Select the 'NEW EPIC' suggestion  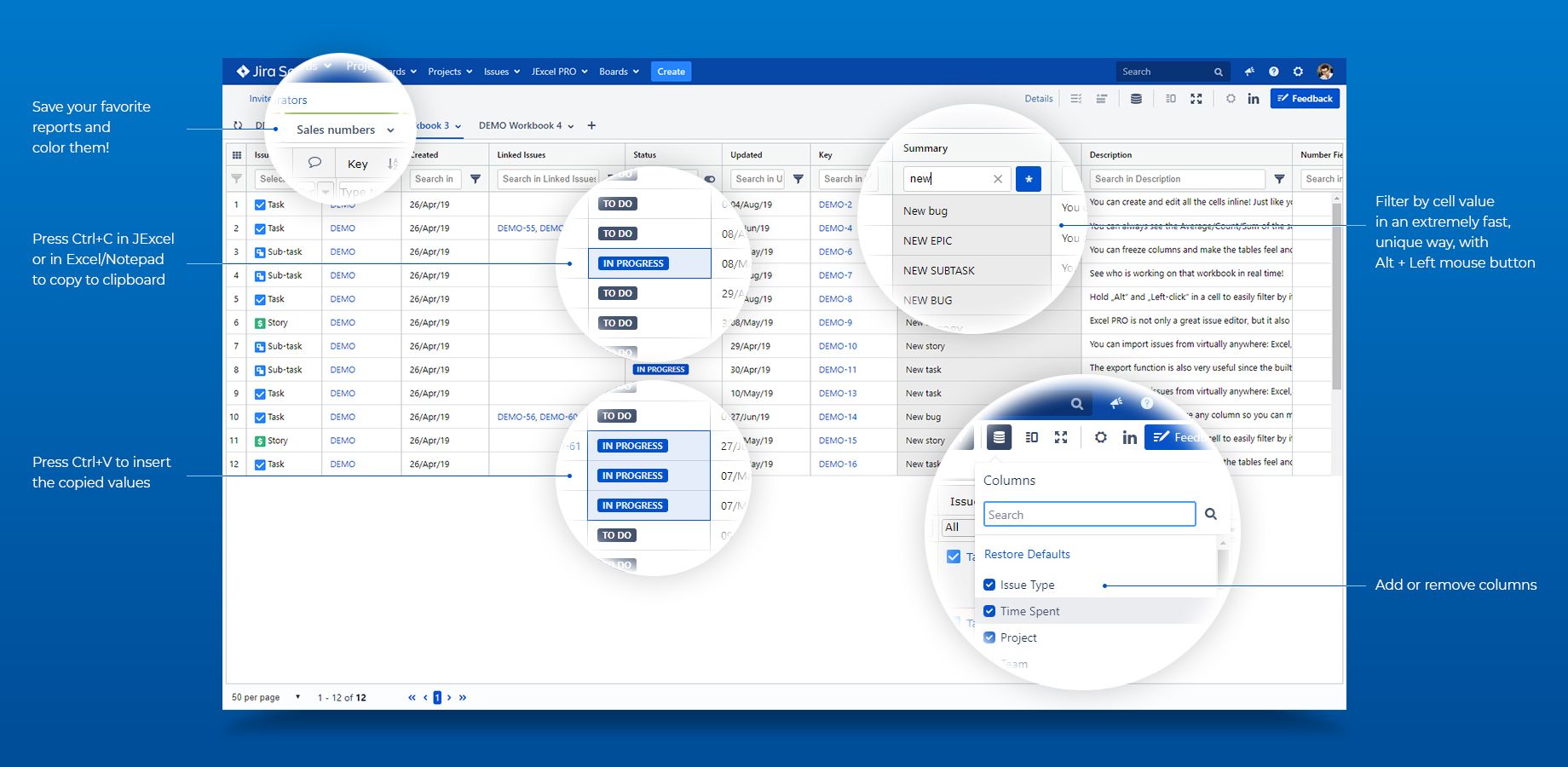(x=927, y=240)
